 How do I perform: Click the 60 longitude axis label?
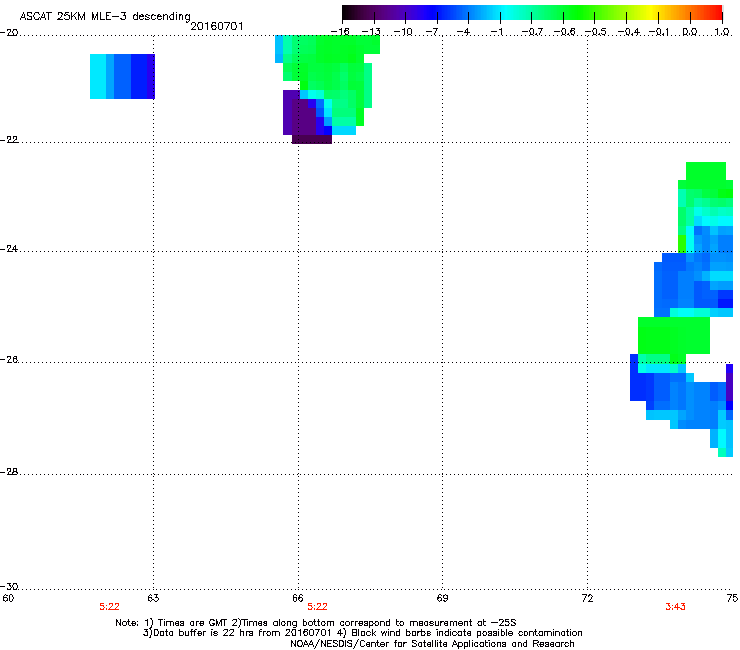pos(8,598)
